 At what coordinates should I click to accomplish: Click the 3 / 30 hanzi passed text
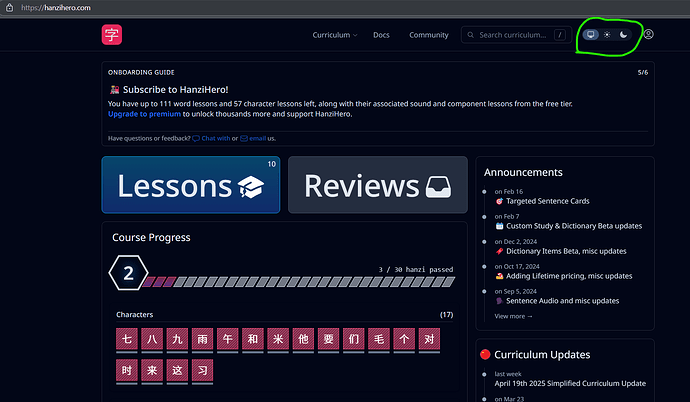click(x=416, y=270)
